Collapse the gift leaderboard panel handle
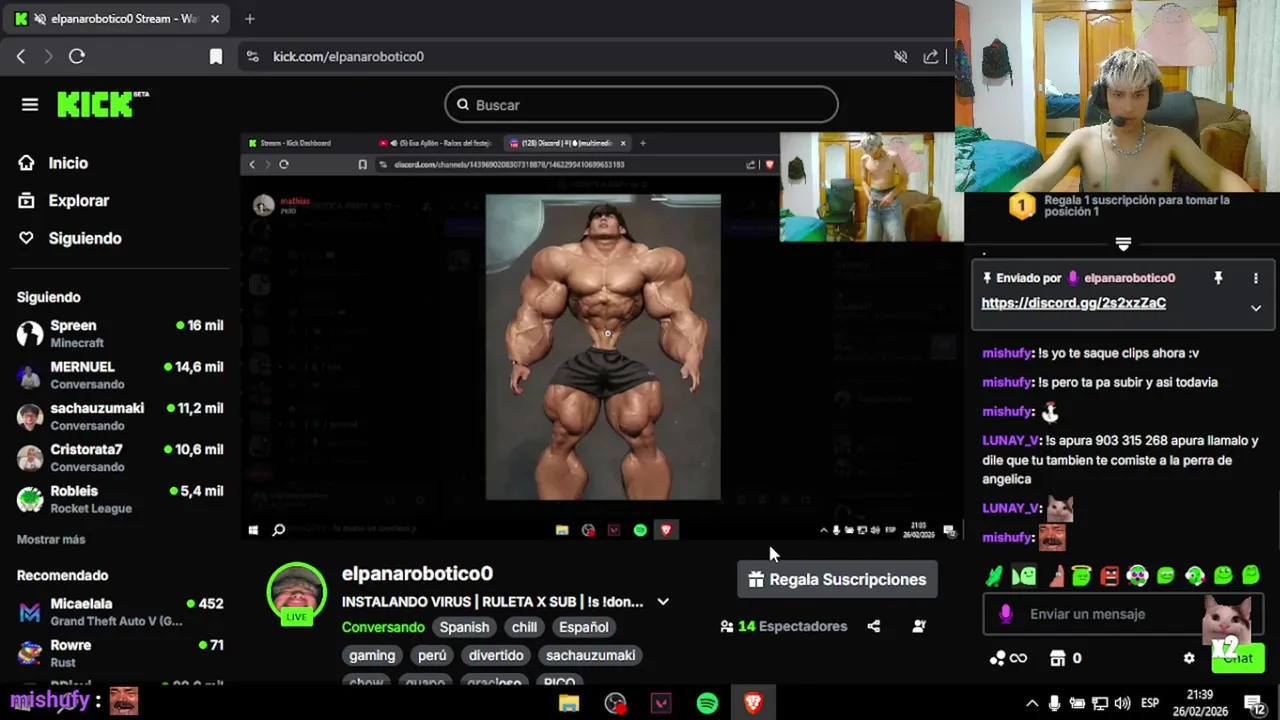The height and width of the screenshot is (720, 1280). 1123,244
